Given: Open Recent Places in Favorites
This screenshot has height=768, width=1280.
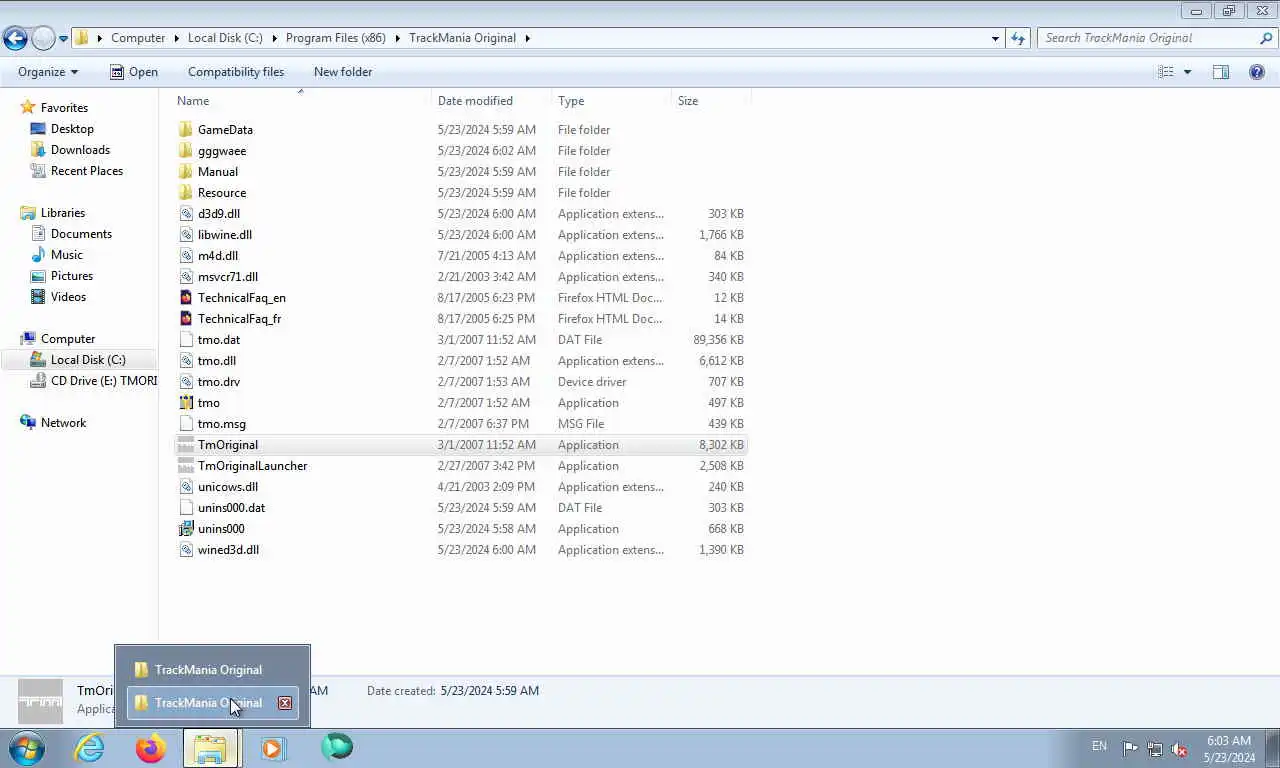Looking at the screenshot, I should pyautogui.click(x=87, y=171).
